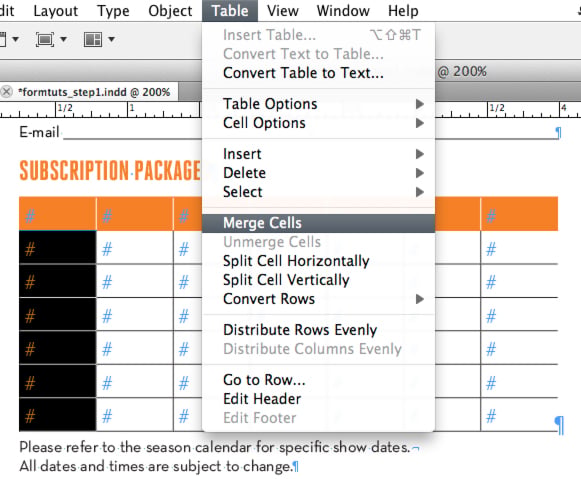Close the formtuts_step1.indd document tab
This screenshot has width=581, height=479.
pos(6,92)
